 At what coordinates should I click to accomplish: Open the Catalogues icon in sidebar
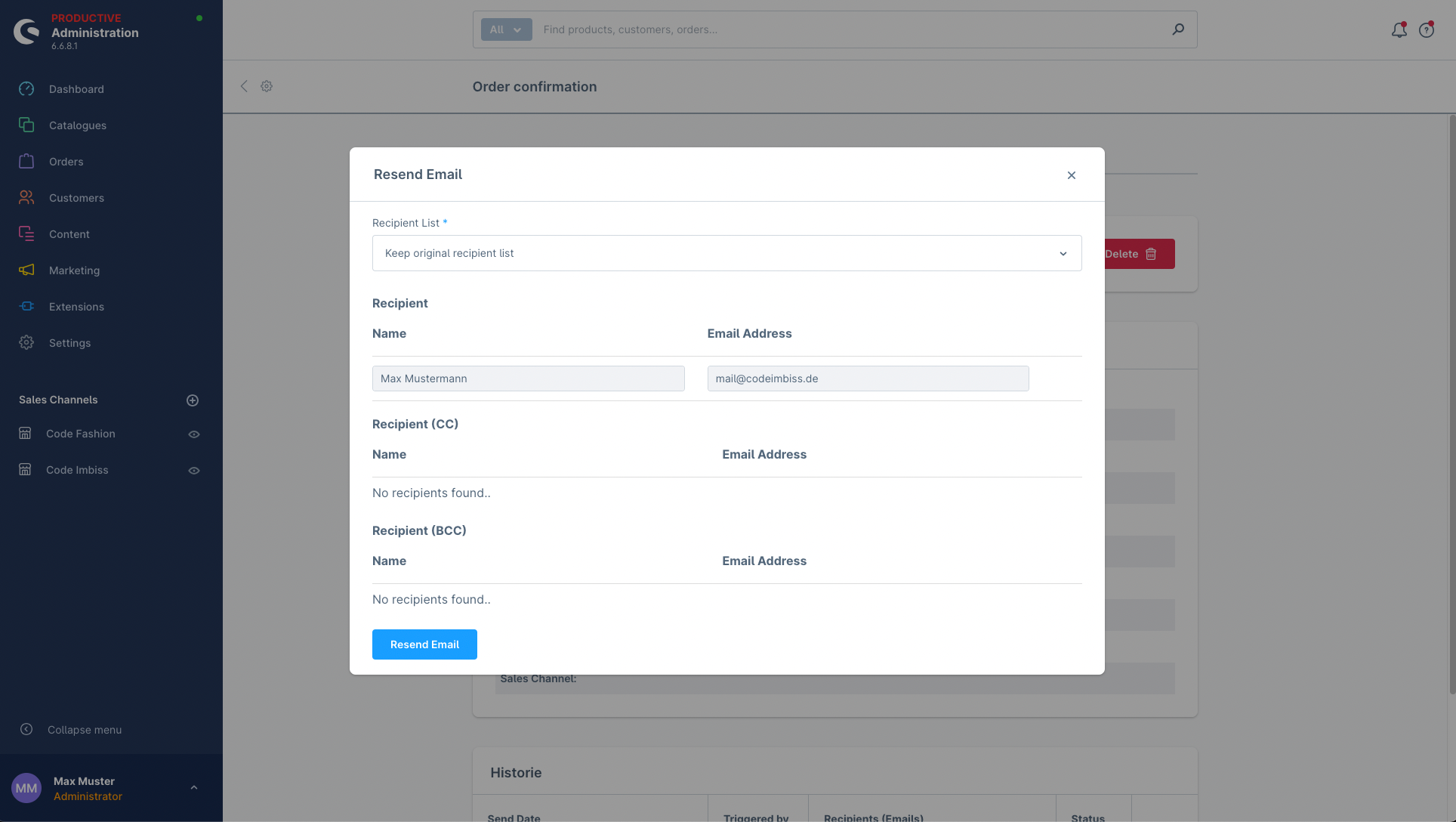click(x=26, y=125)
